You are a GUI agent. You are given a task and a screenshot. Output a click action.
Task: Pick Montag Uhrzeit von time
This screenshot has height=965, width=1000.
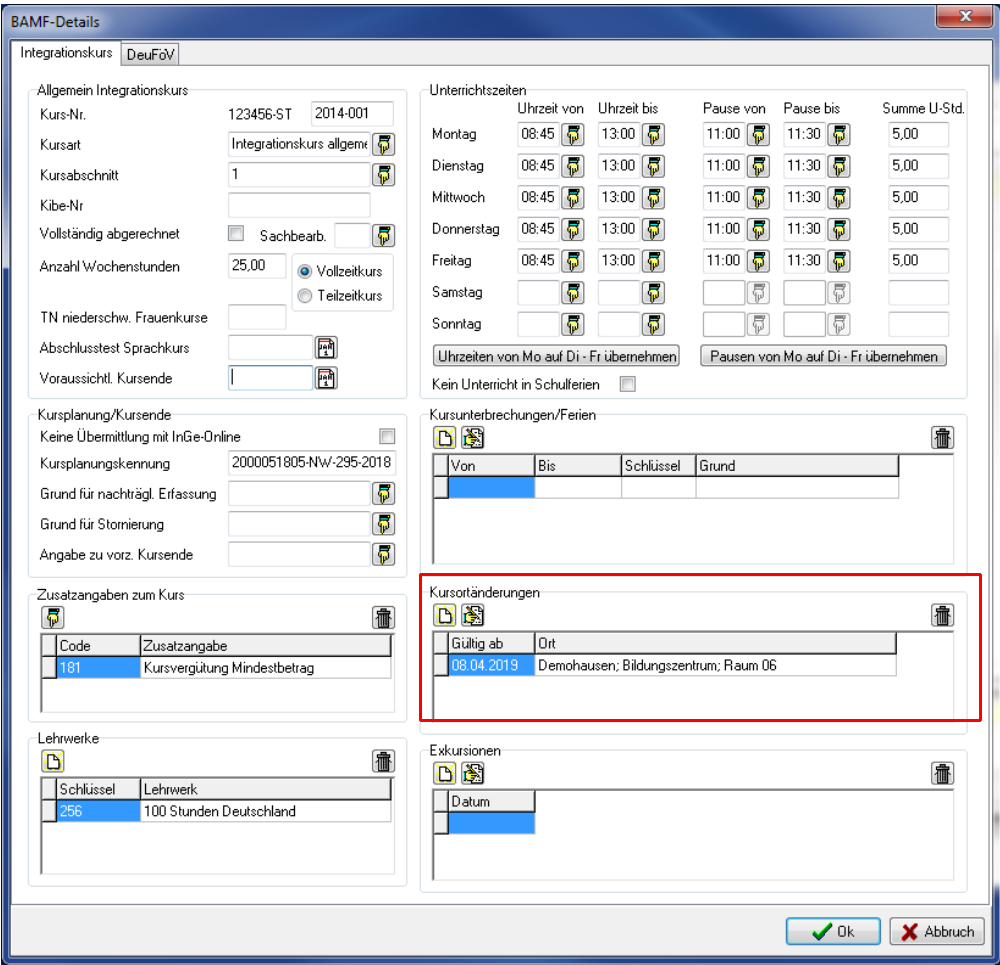573,135
